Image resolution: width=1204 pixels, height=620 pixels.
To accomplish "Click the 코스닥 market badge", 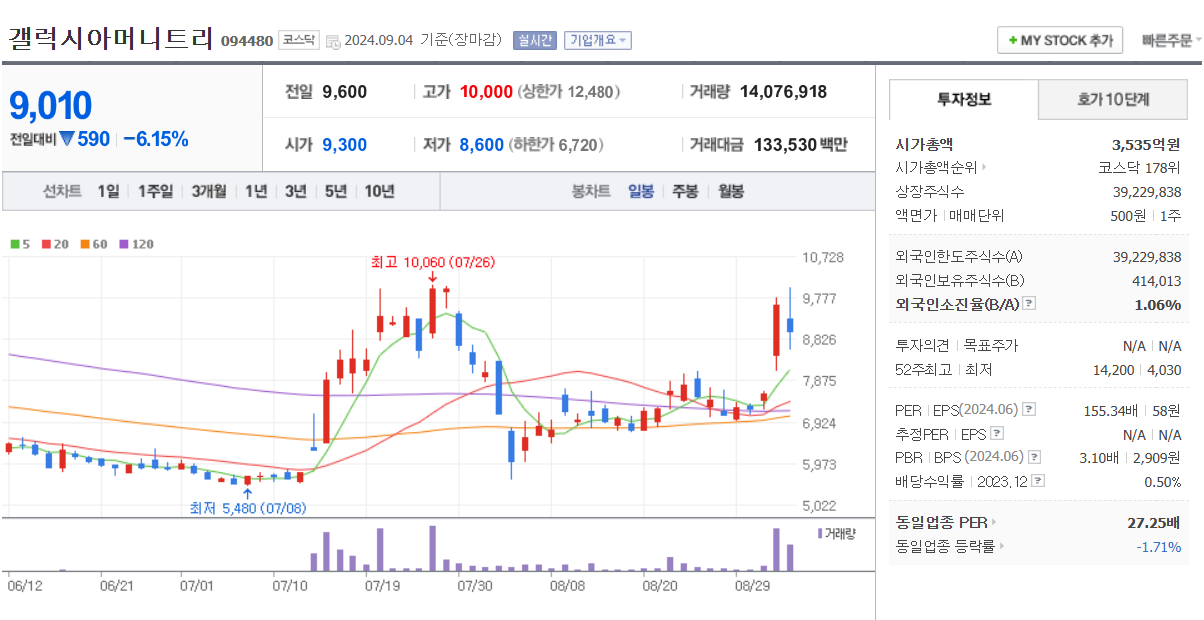I will coord(299,41).
